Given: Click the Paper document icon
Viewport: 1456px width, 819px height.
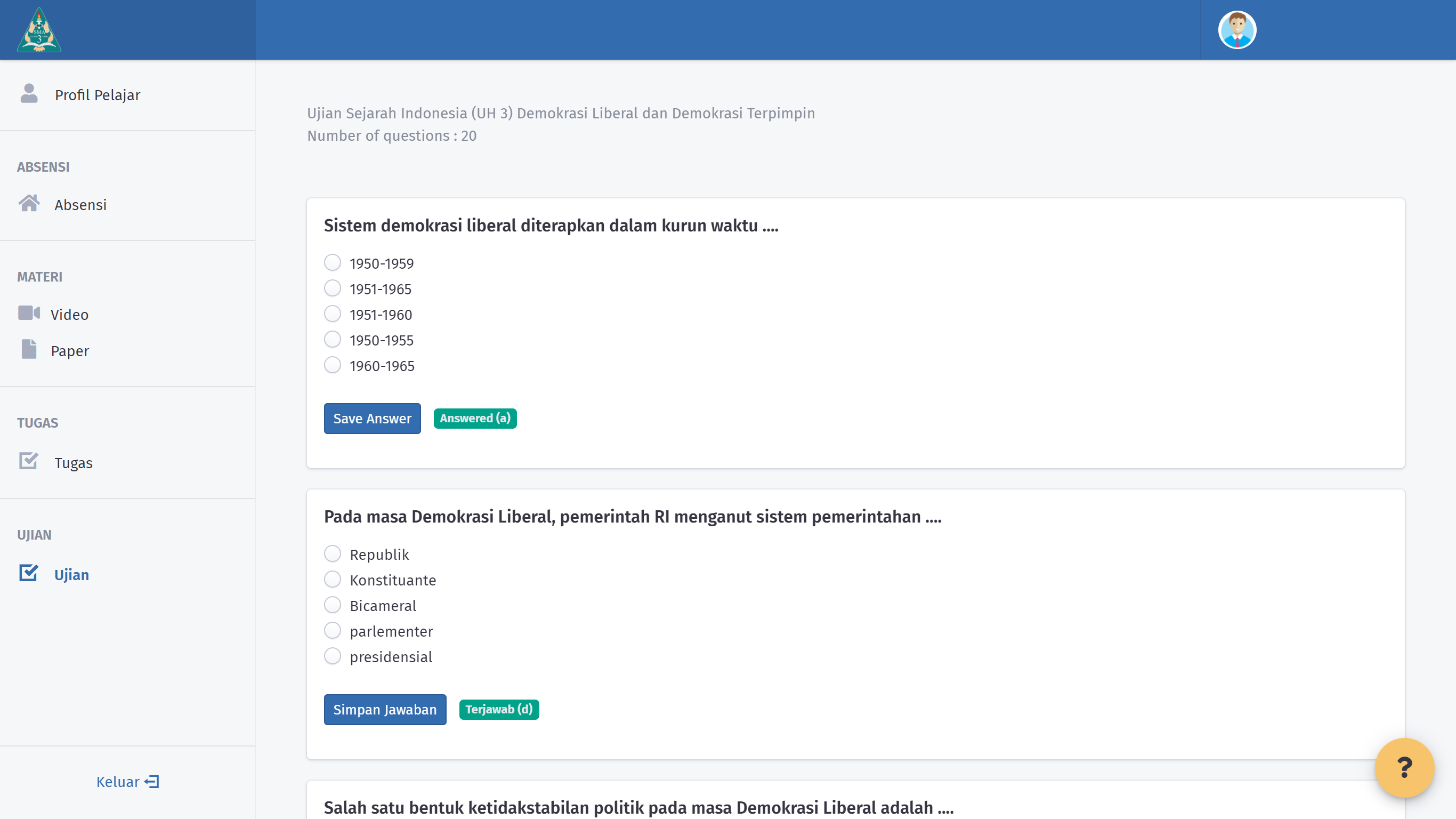Looking at the screenshot, I should coord(29,350).
